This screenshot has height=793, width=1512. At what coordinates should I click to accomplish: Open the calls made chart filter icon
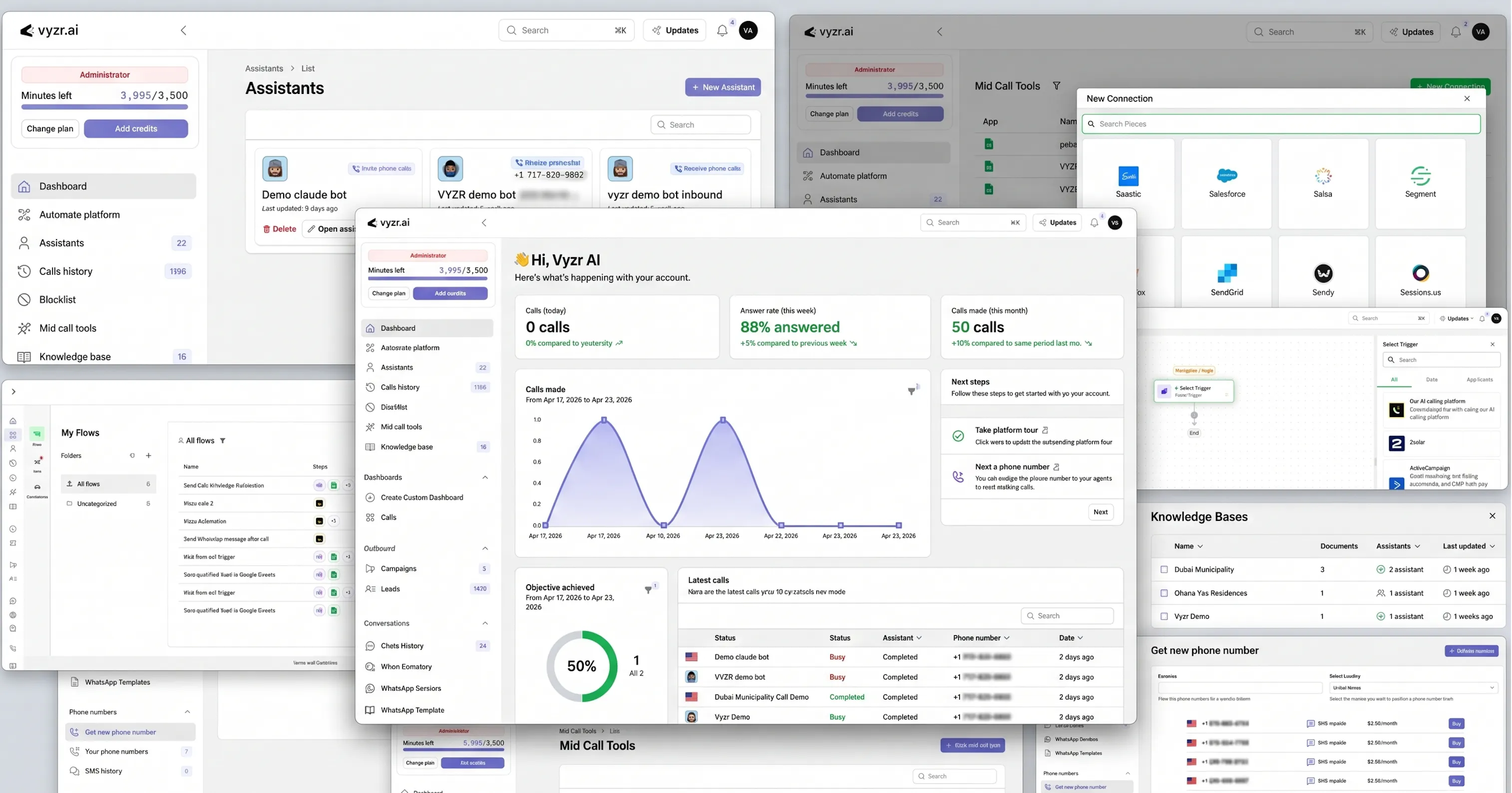point(911,391)
